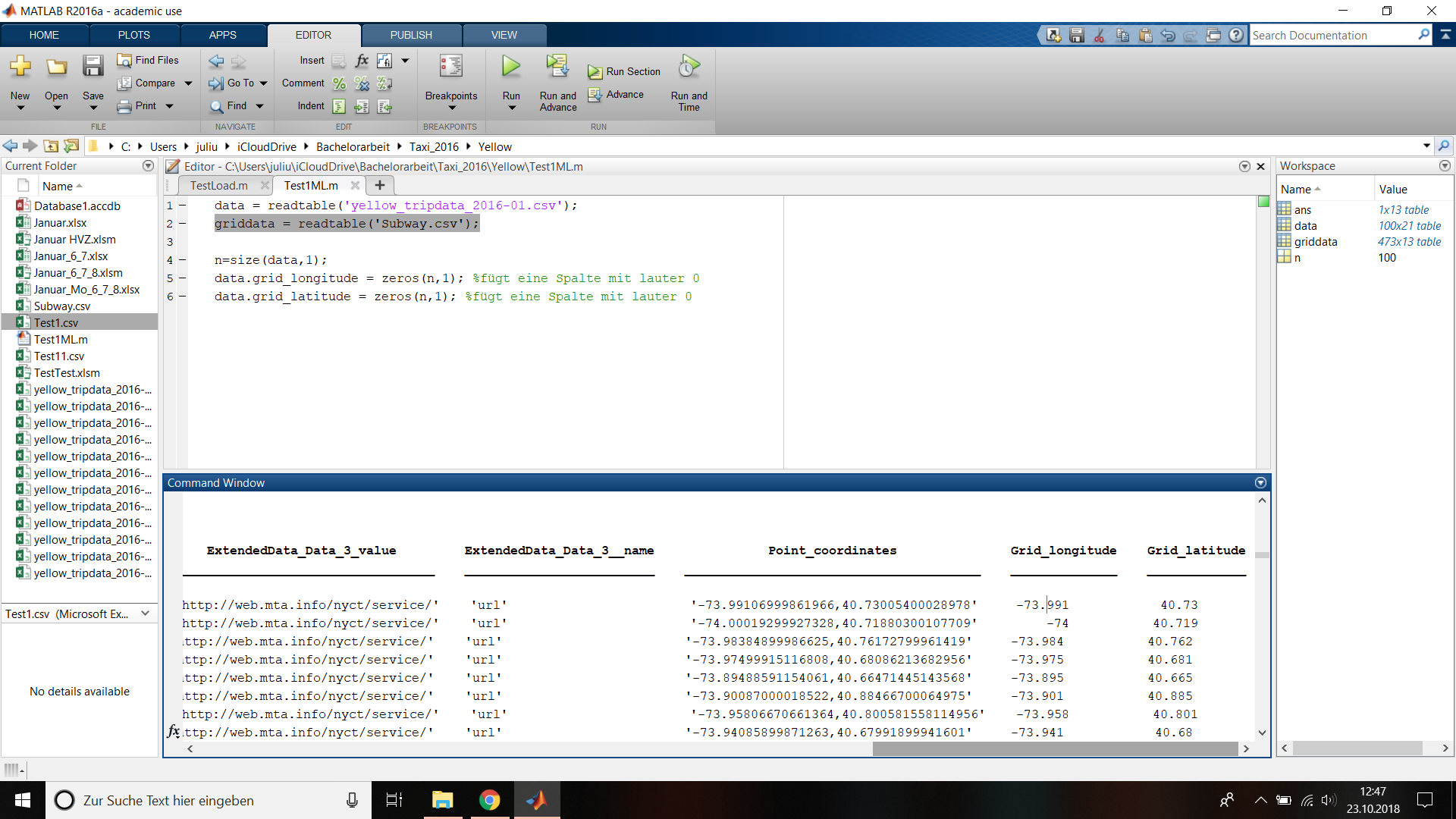
Task: Toggle breakpoint dash on line 4
Action: tap(182, 260)
